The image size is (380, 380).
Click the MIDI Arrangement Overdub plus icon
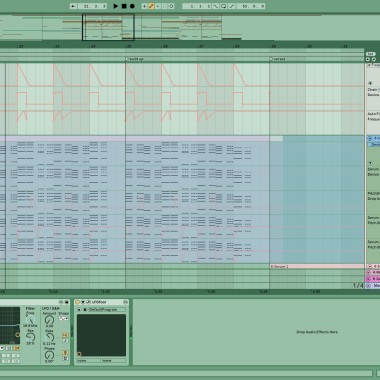pyautogui.click(x=144, y=6)
